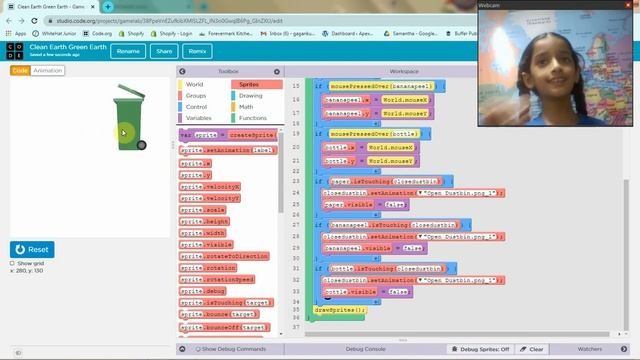The width and height of the screenshot is (640, 360).
Task: Open the Shopify bookmark
Action: (x=131, y=33)
